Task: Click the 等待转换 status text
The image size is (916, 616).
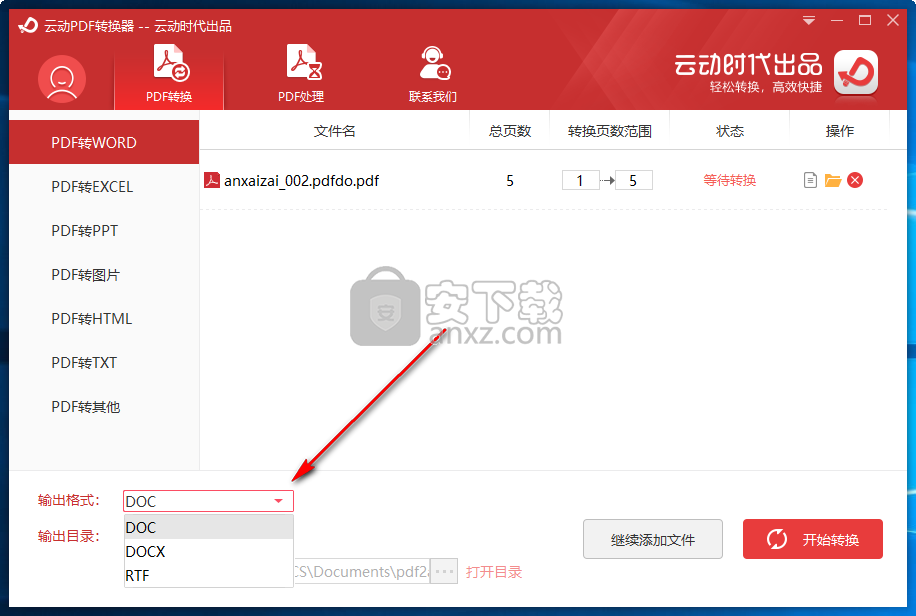Action: click(730, 180)
